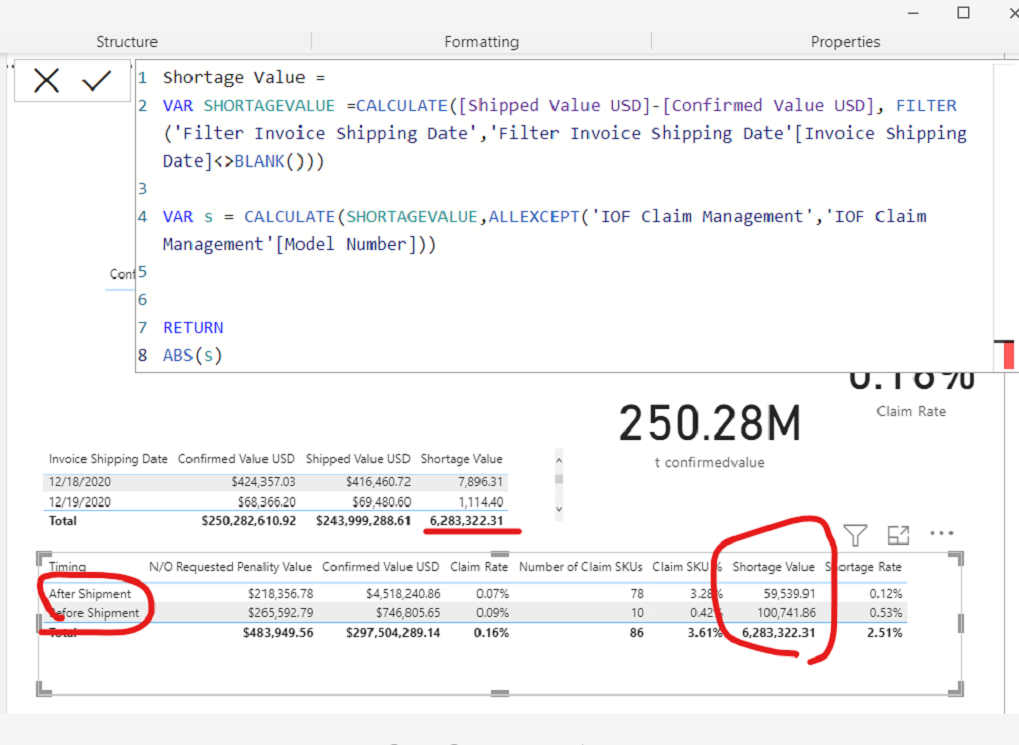The width and height of the screenshot is (1019, 745).
Task: Click the red error marker in formula scrollbar
Action: point(1009,356)
